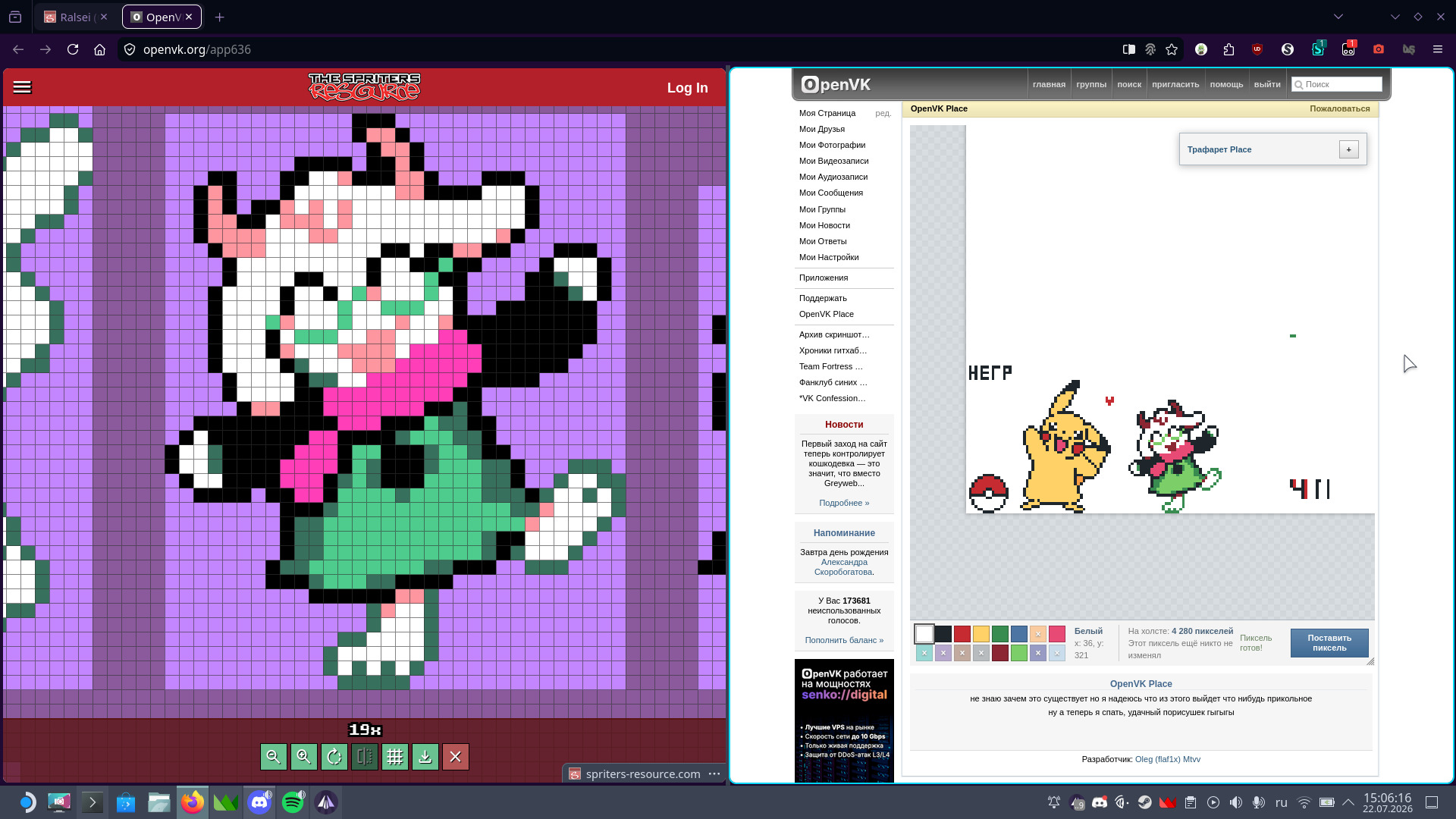The height and width of the screenshot is (819, 1456).
Task: Expand hidden system tray icons
Action: (x=1348, y=802)
